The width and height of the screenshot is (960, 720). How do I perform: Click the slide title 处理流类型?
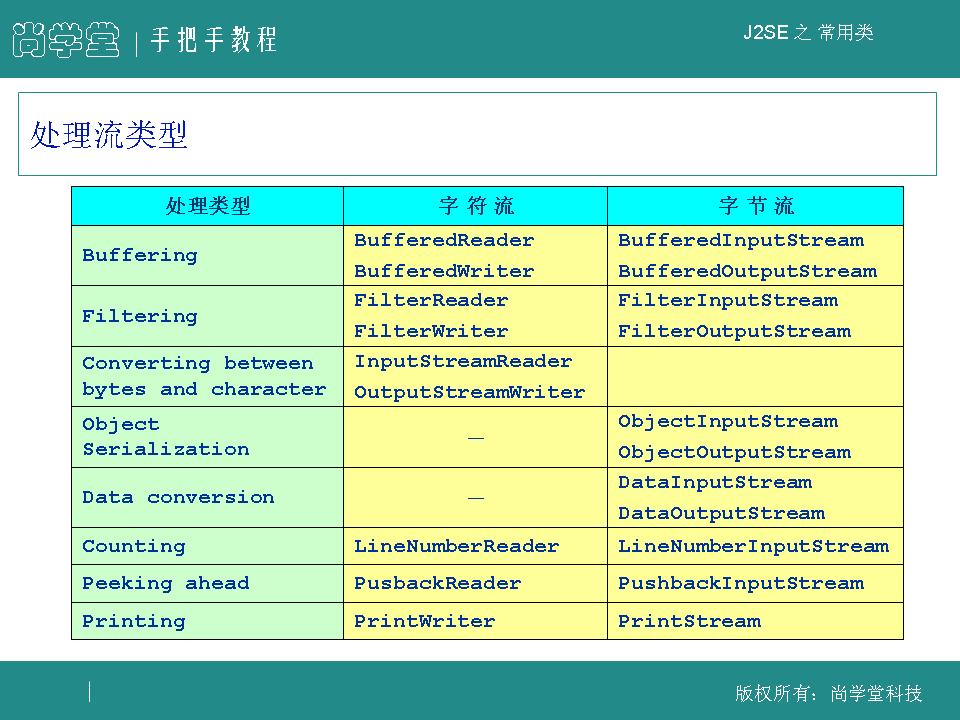[x=109, y=135]
